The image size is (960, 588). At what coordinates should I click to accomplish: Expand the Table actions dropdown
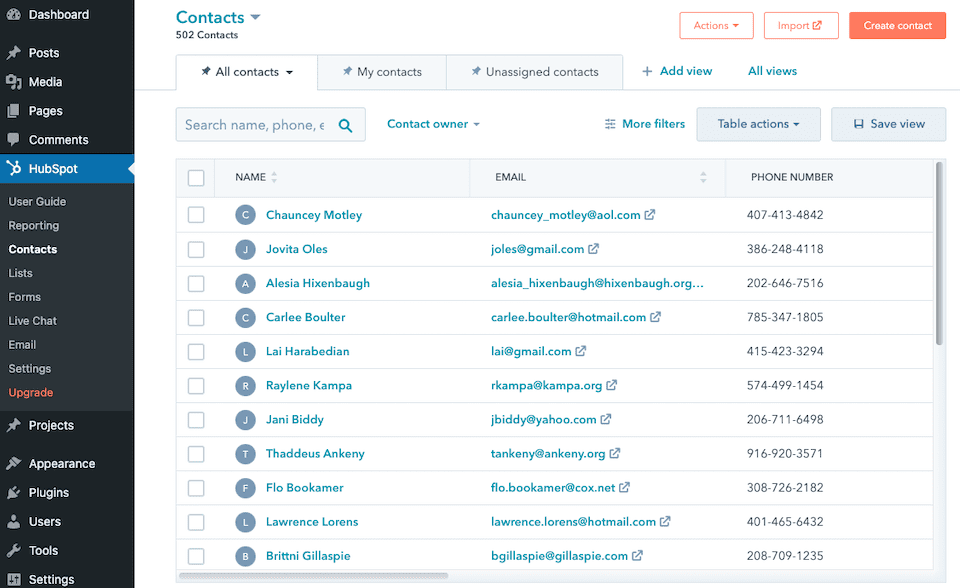[758, 124]
